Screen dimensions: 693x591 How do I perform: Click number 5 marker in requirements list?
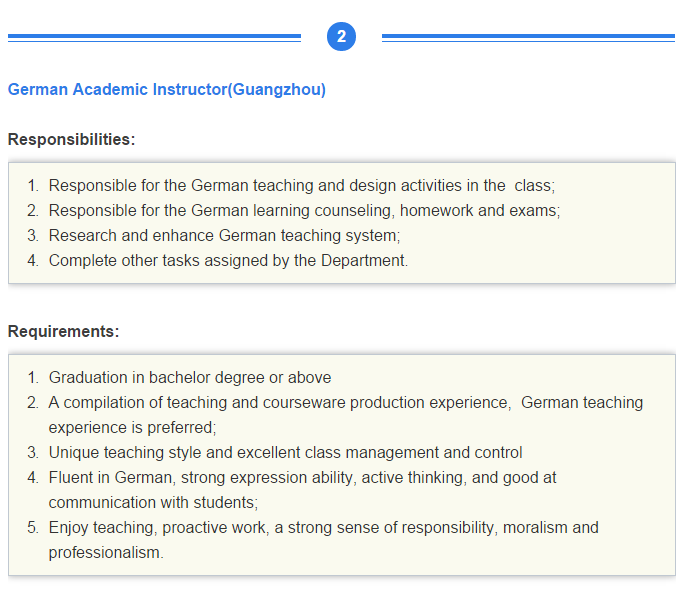click(x=33, y=528)
